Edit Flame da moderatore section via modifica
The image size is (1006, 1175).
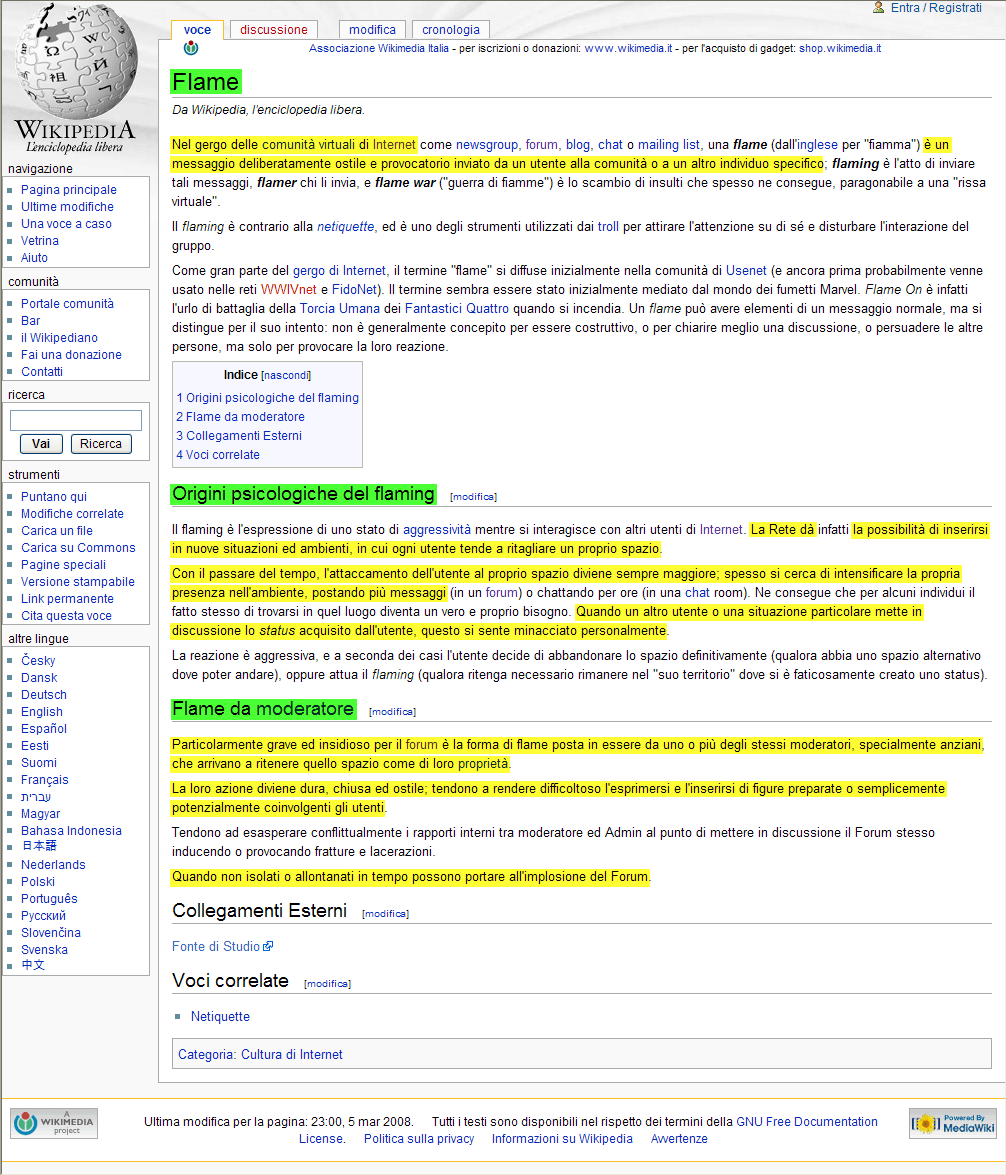[392, 712]
